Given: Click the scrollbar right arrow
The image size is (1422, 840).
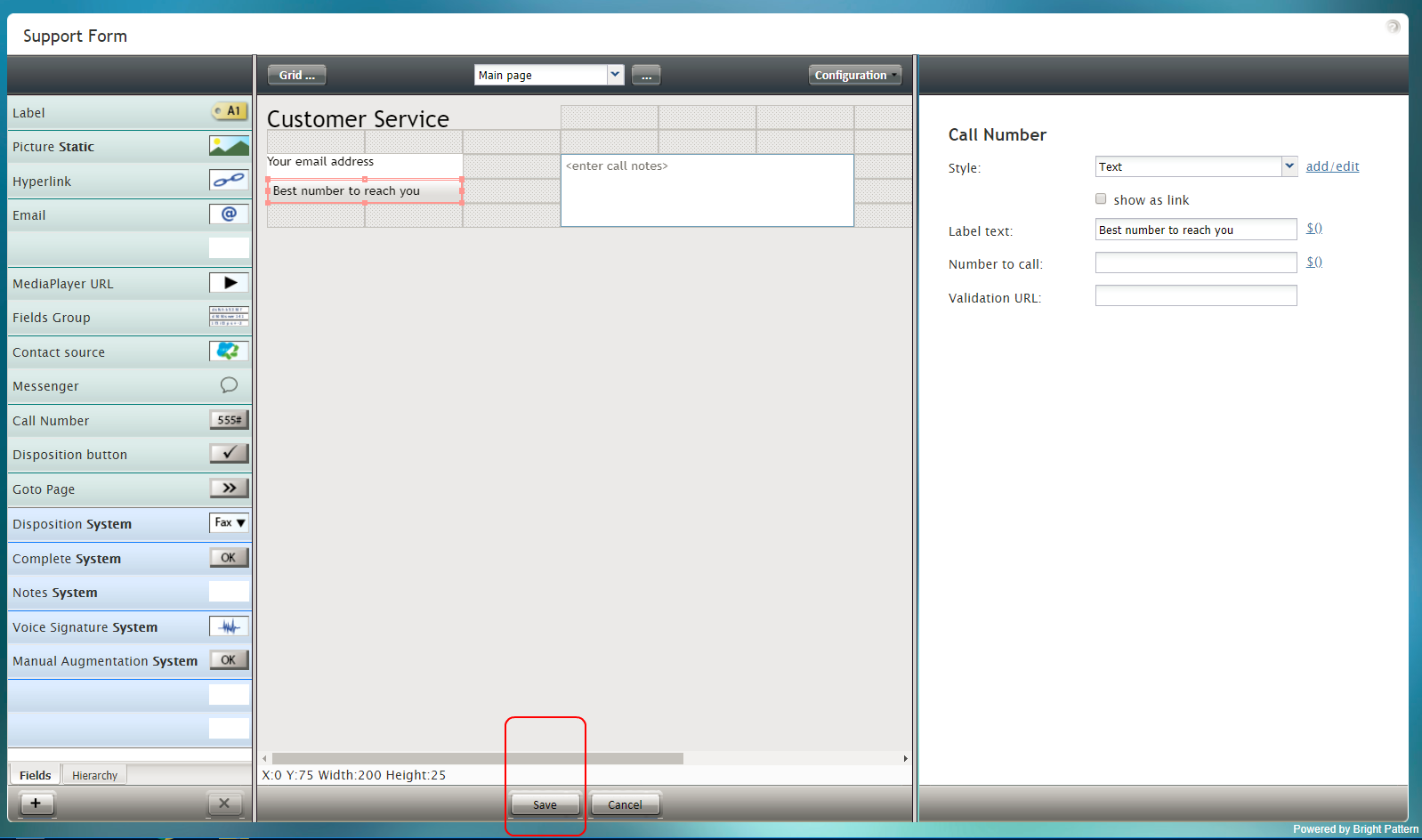Looking at the screenshot, I should pos(905,759).
